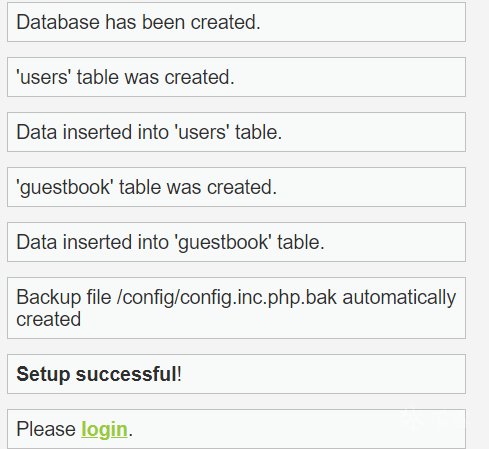This screenshot has width=489, height=449.
Task: Click the backup file created message box
Action: (x=236, y=308)
